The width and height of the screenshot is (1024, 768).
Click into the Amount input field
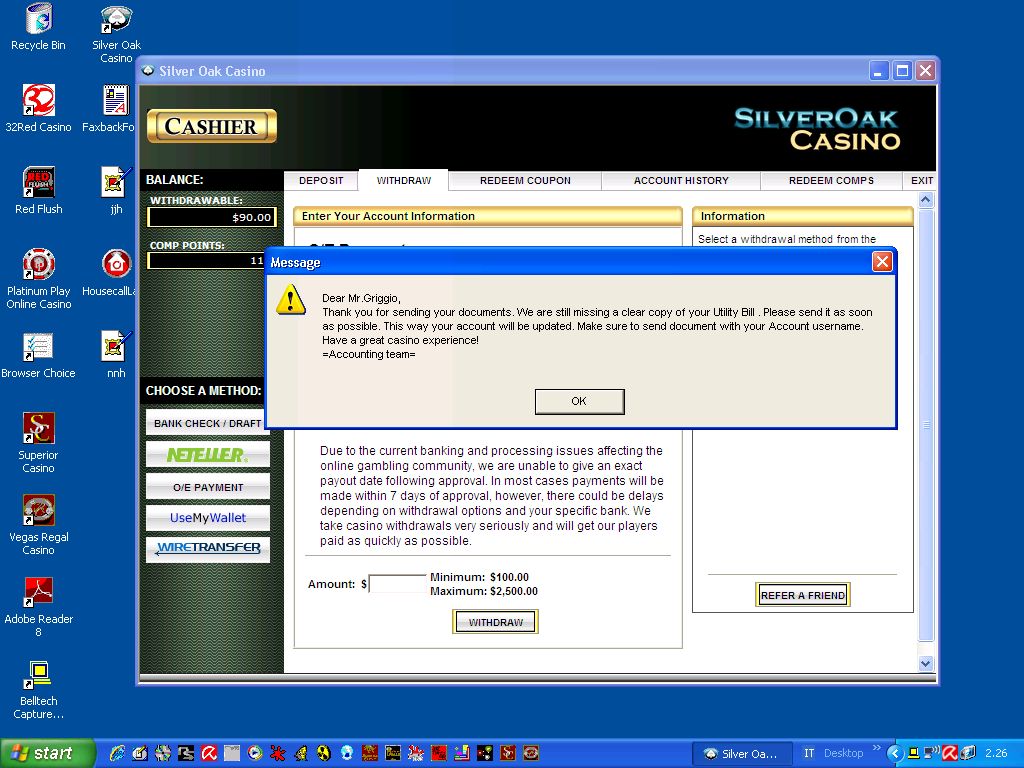pyautogui.click(x=397, y=583)
